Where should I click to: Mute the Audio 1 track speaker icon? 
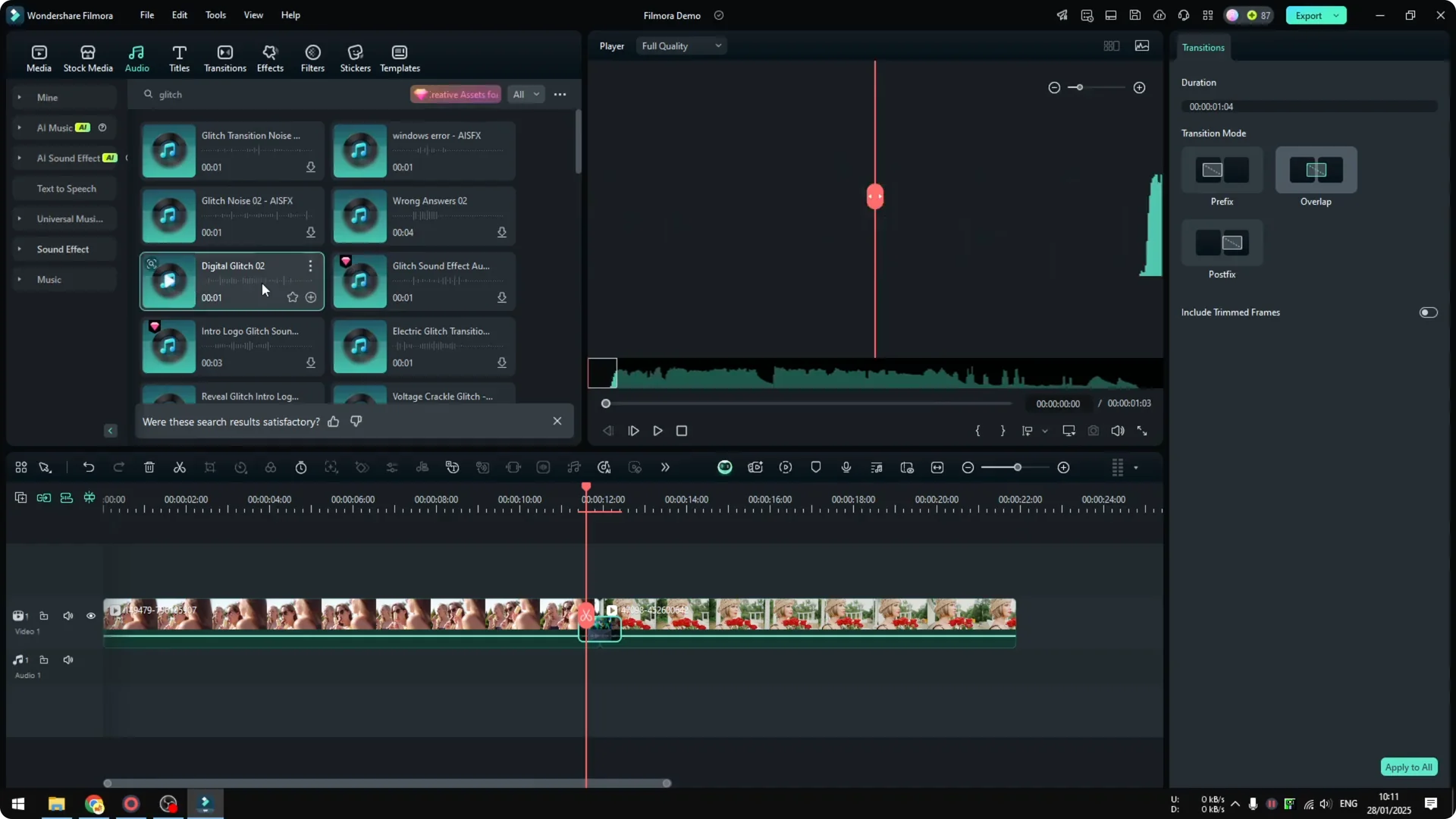pyautogui.click(x=68, y=660)
